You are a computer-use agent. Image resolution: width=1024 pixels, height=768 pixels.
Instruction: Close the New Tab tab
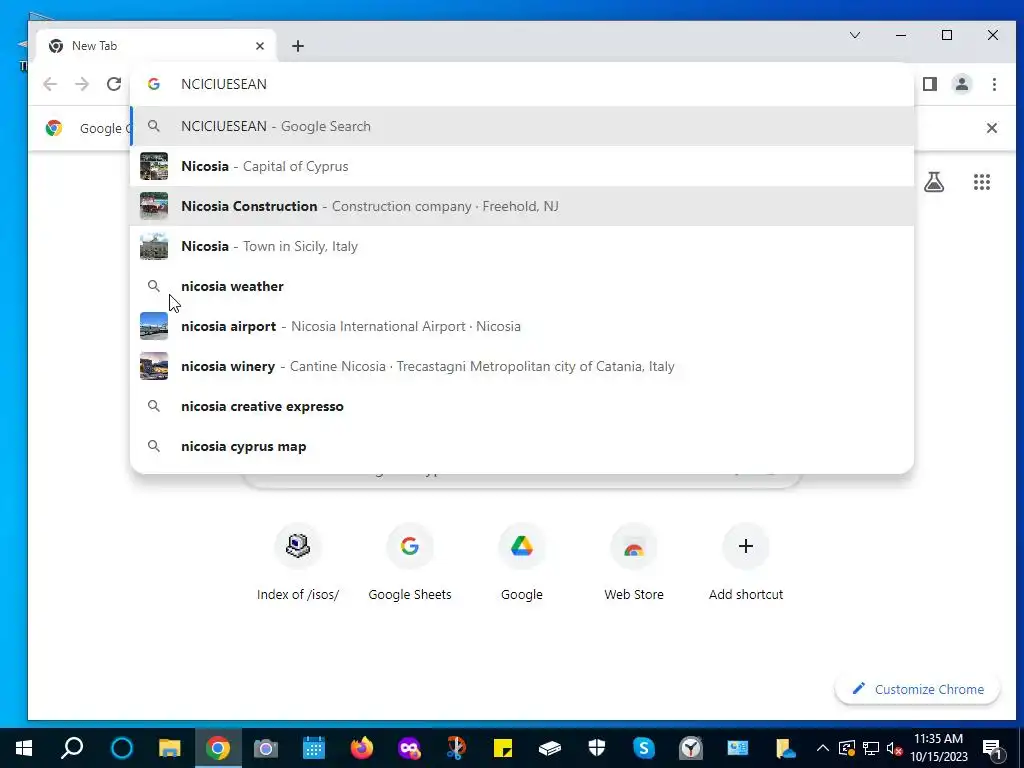pyautogui.click(x=260, y=46)
